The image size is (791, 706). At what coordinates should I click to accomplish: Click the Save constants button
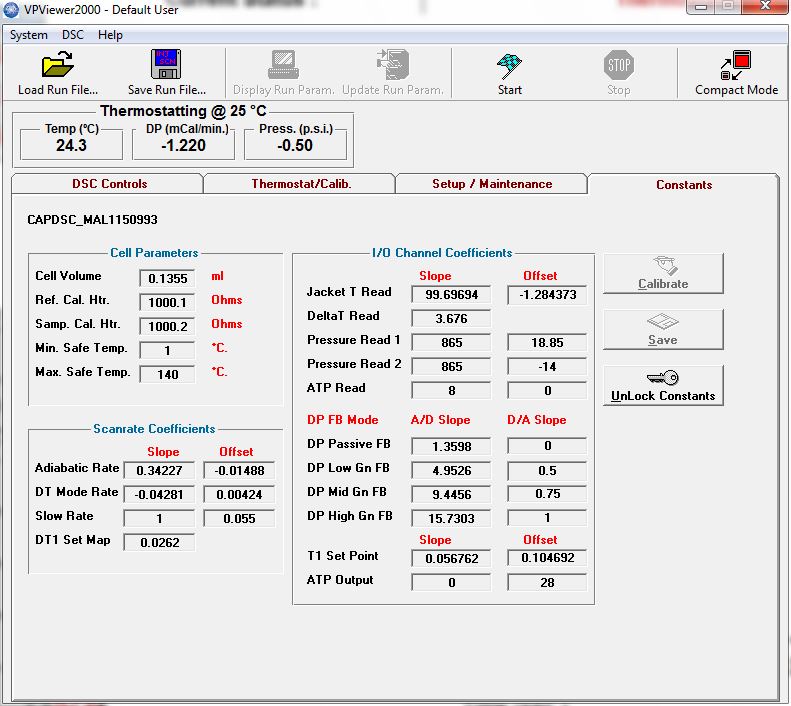pos(663,330)
